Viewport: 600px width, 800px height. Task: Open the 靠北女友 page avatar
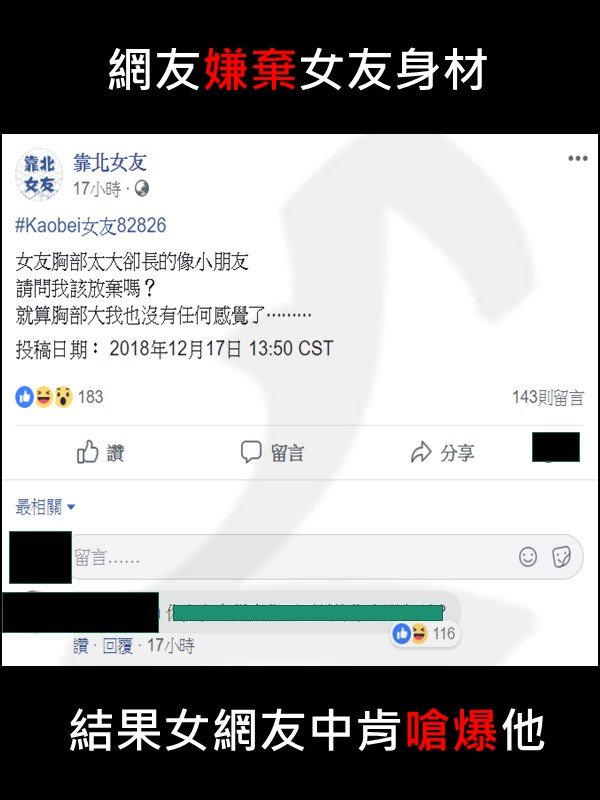(x=39, y=174)
